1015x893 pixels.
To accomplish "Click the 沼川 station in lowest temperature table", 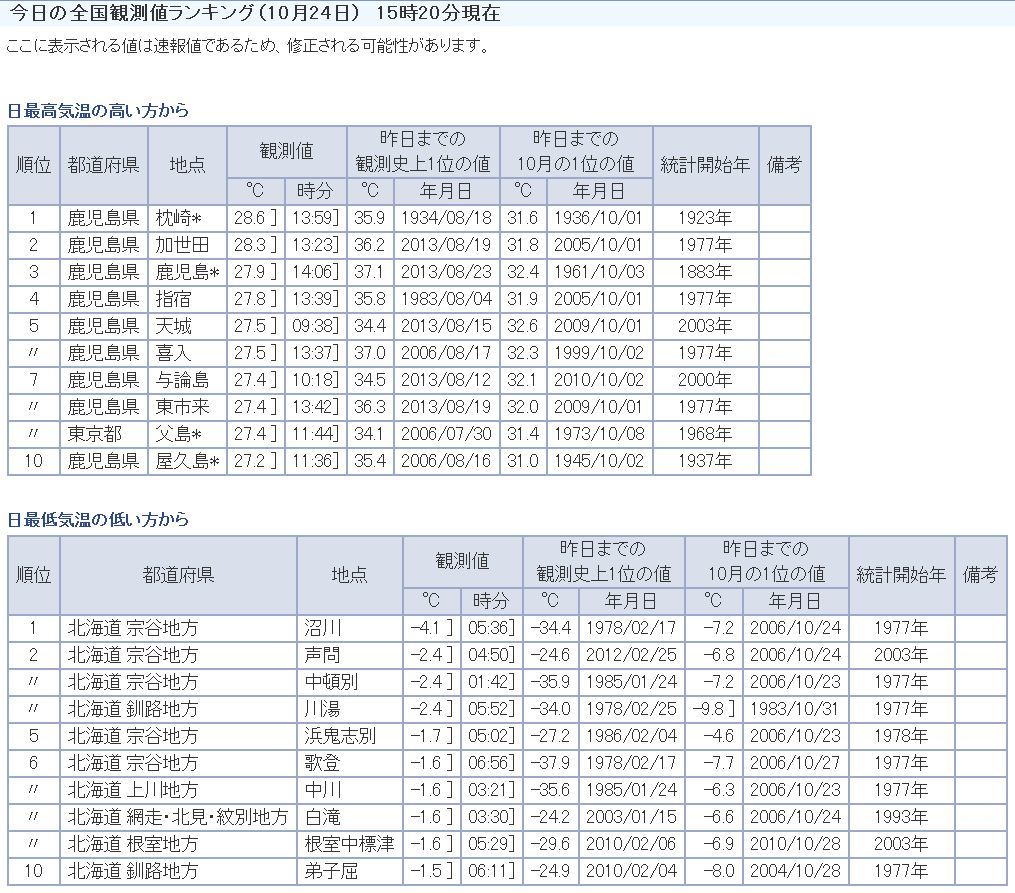I will (x=323, y=628).
